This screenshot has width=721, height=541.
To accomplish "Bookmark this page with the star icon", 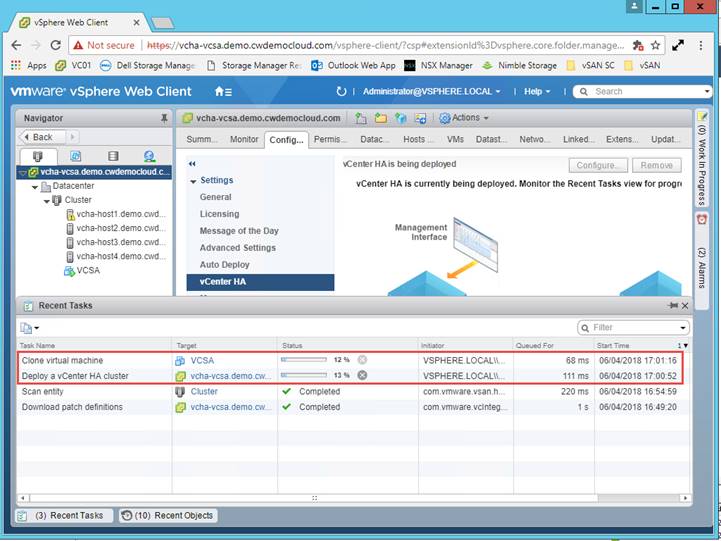I will click(x=655, y=45).
